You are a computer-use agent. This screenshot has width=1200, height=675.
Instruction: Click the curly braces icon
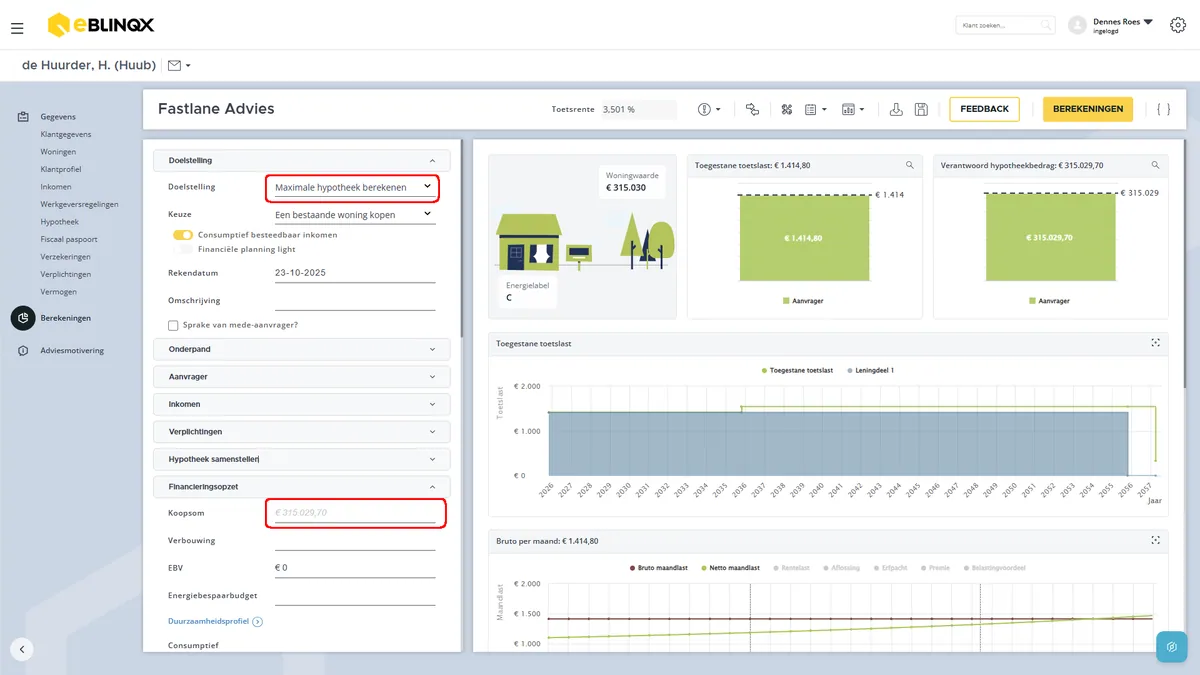click(x=1163, y=109)
